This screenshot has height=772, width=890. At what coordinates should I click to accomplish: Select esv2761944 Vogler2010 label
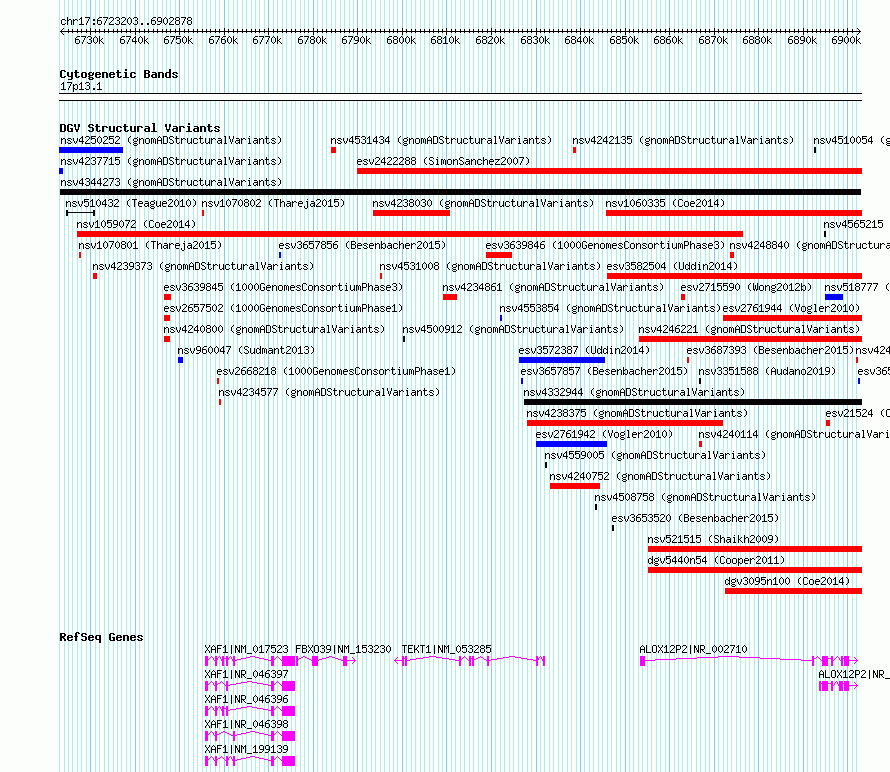(x=791, y=308)
